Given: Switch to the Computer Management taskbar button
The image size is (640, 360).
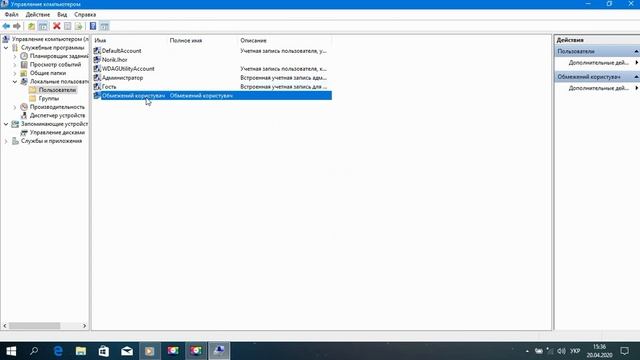Looking at the screenshot, I should 219,351.
